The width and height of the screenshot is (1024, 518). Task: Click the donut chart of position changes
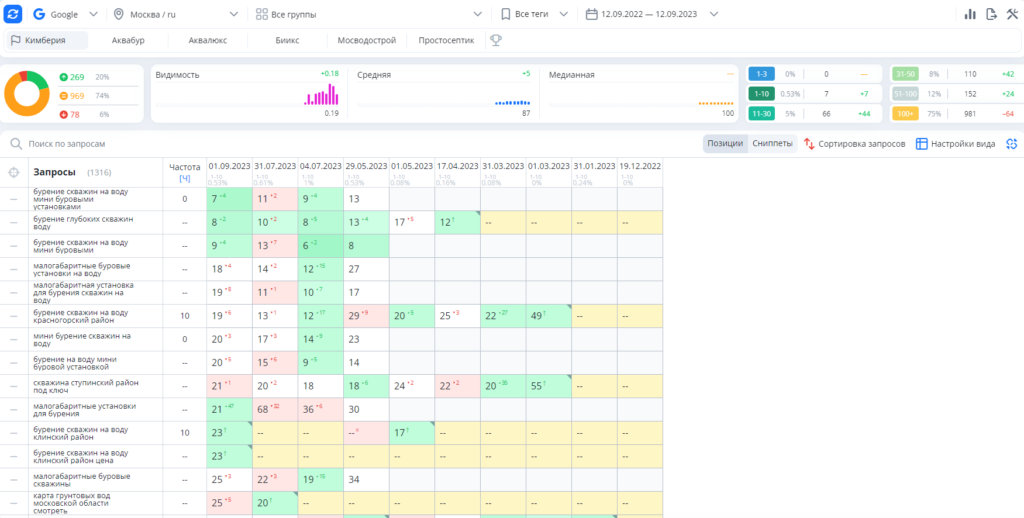pos(27,93)
